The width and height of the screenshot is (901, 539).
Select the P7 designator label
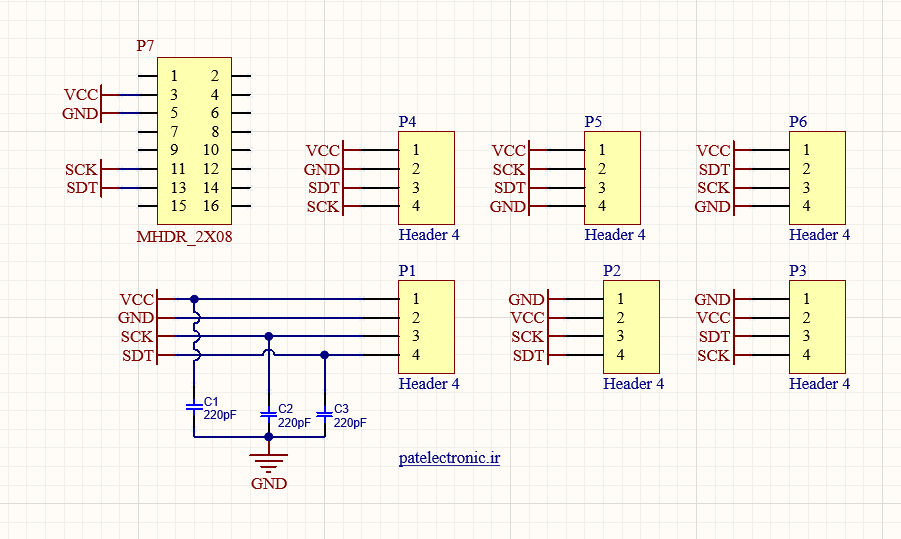click(x=145, y=45)
